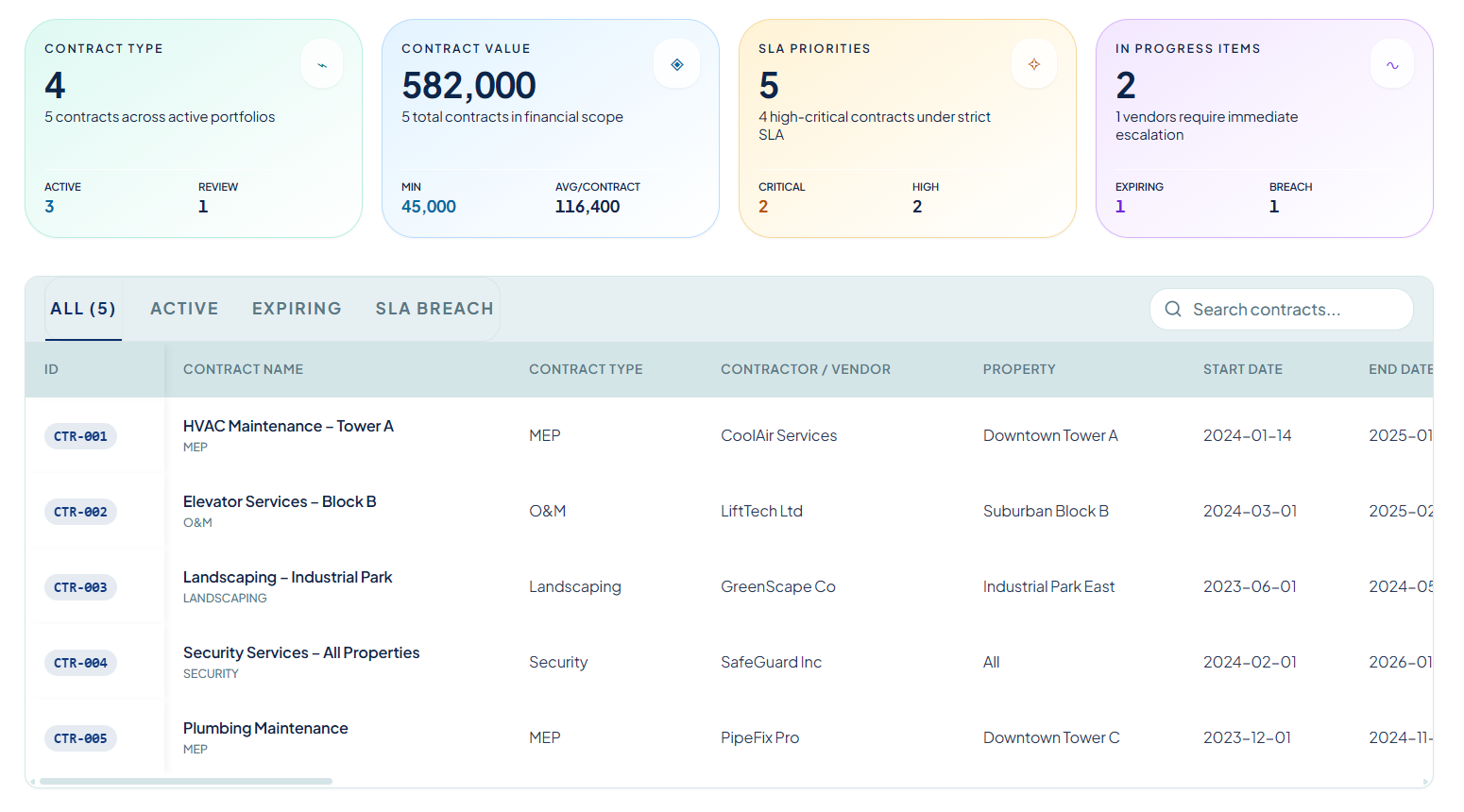Click the SafeGuard Inc vendor cell
Viewport: 1464px width, 812px height.
pyautogui.click(x=771, y=662)
